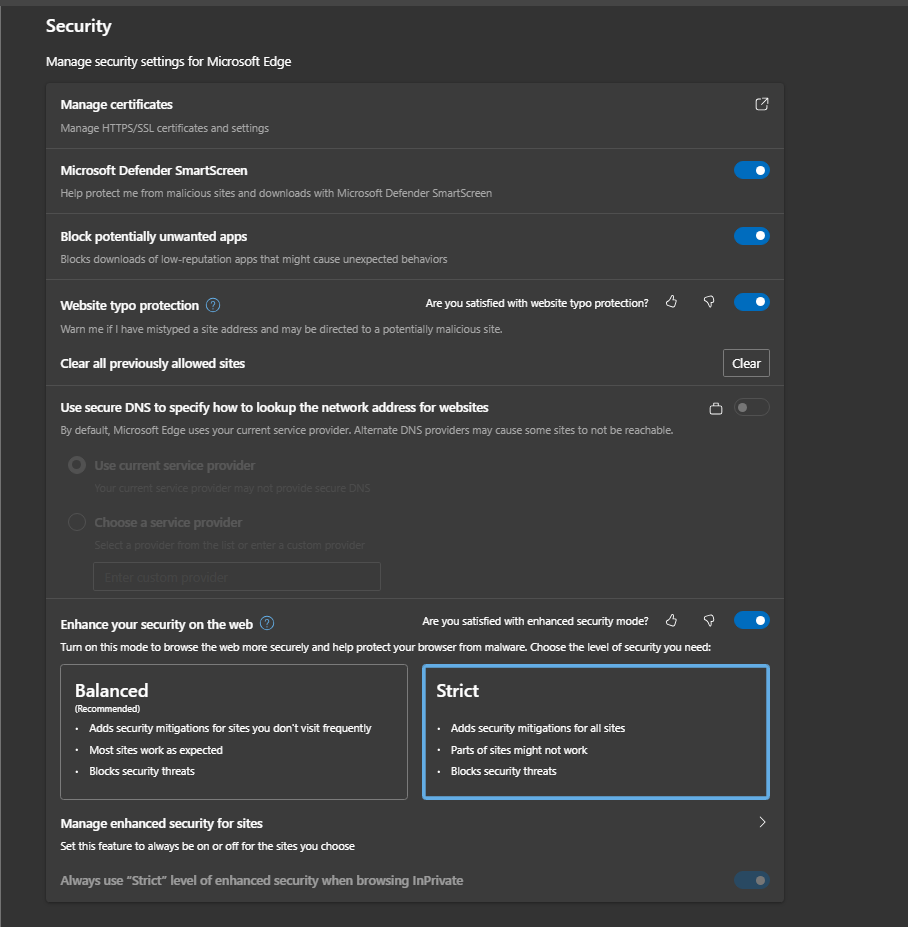The image size is (908, 927).
Task: Click briefcase managed icon beside secure DNS
Action: click(x=716, y=408)
